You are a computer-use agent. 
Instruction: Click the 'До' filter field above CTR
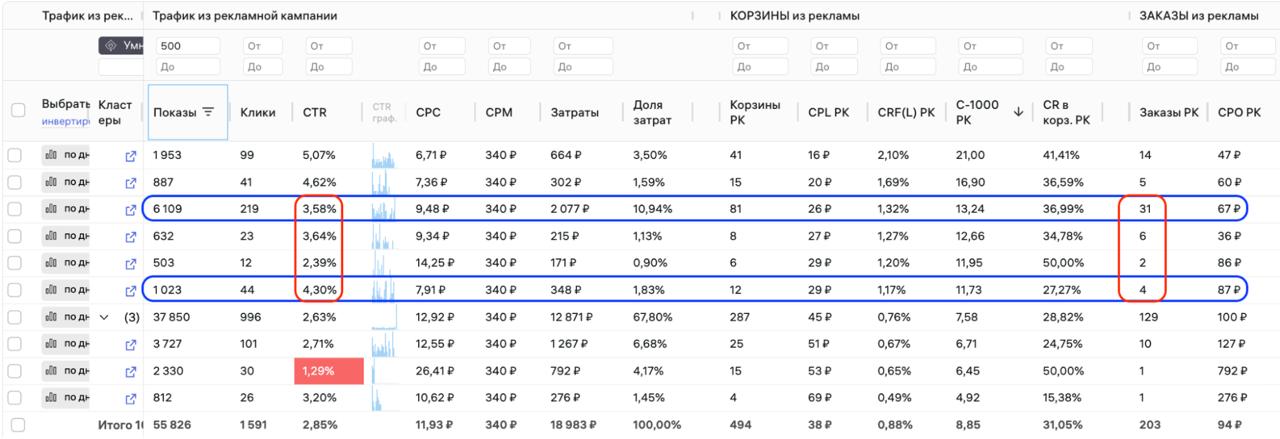[x=329, y=65]
